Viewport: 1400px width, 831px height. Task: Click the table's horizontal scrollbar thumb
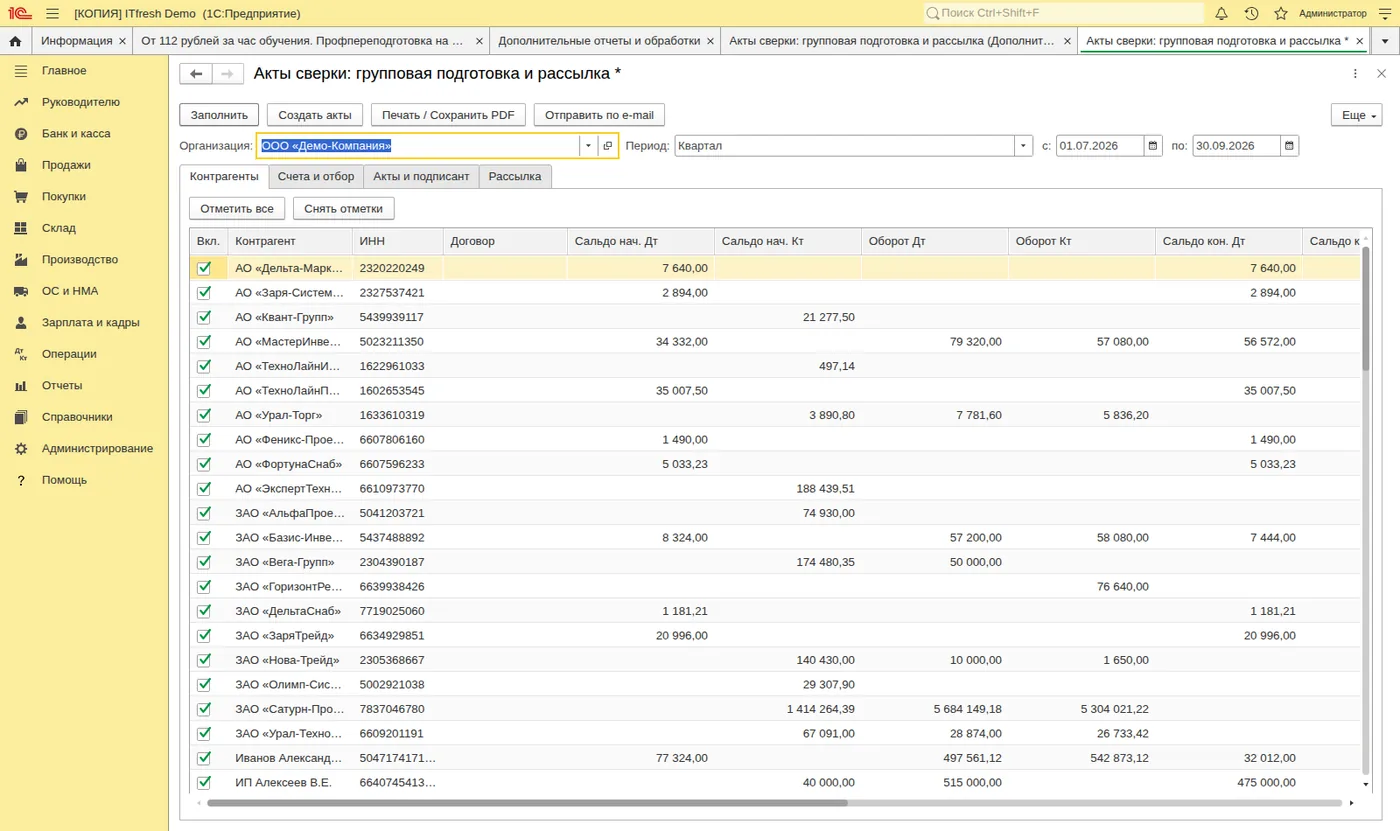527,803
